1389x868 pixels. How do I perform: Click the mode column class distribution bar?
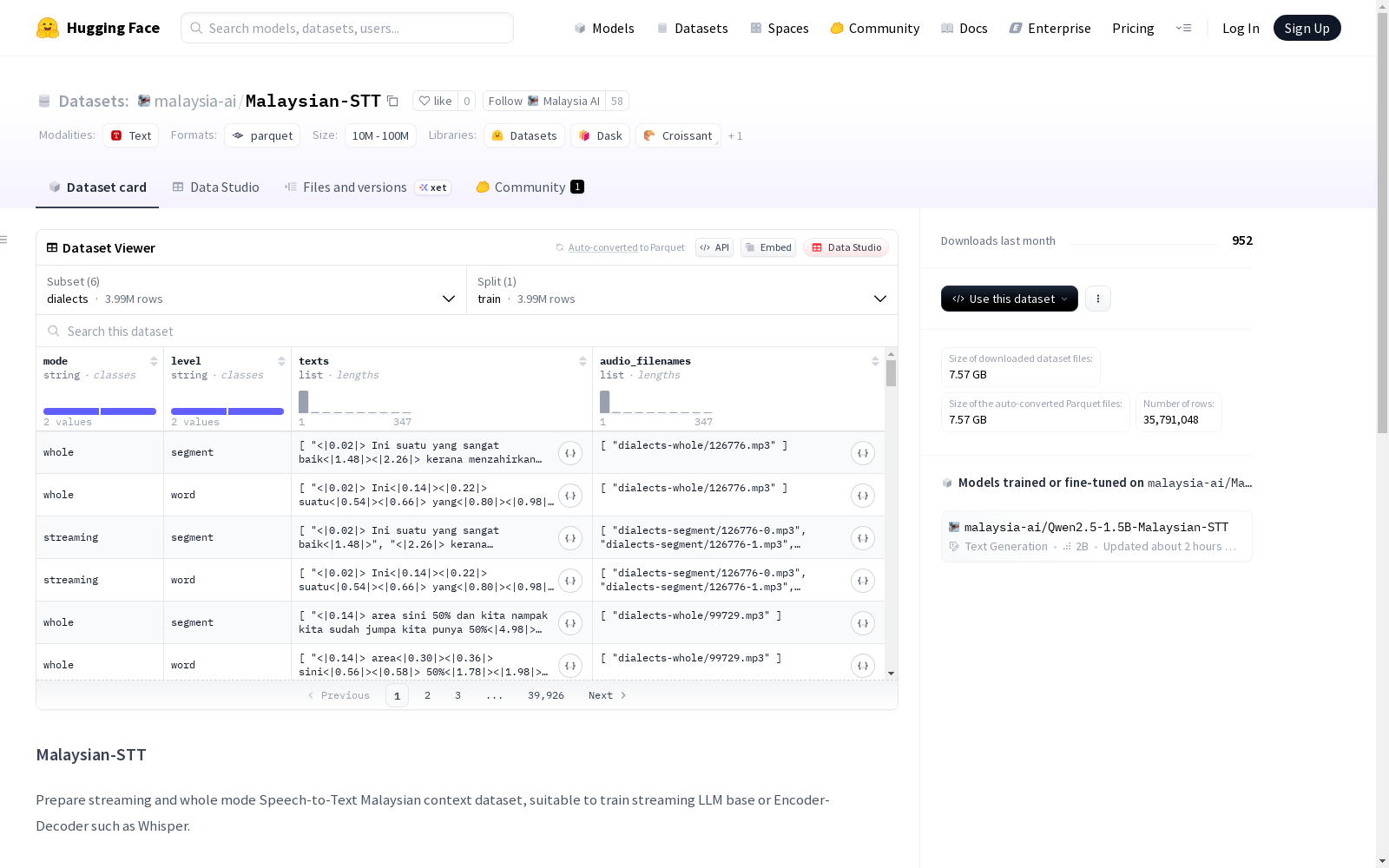[x=100, y=411]
